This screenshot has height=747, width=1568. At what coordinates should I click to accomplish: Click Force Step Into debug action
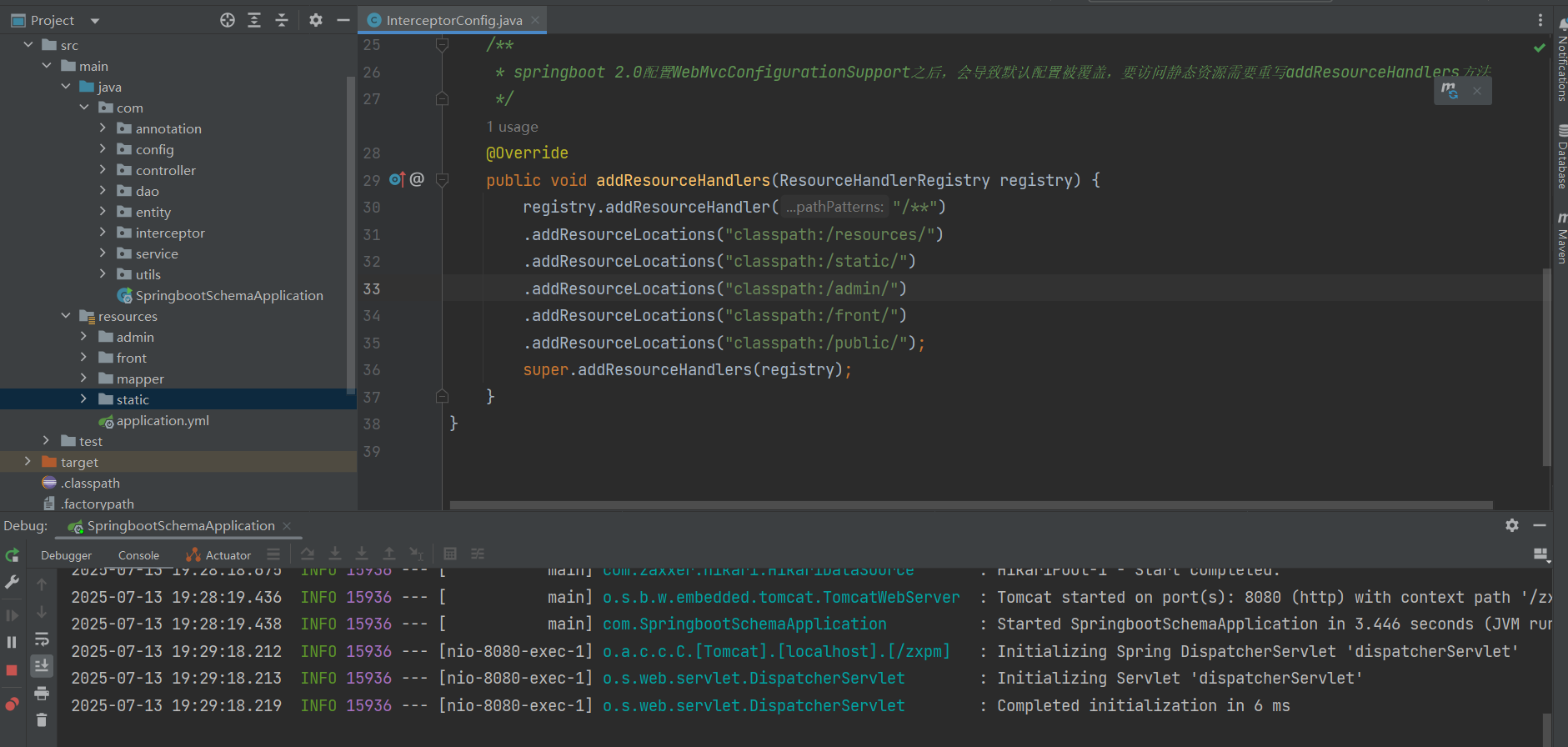[x=362, y=554]
